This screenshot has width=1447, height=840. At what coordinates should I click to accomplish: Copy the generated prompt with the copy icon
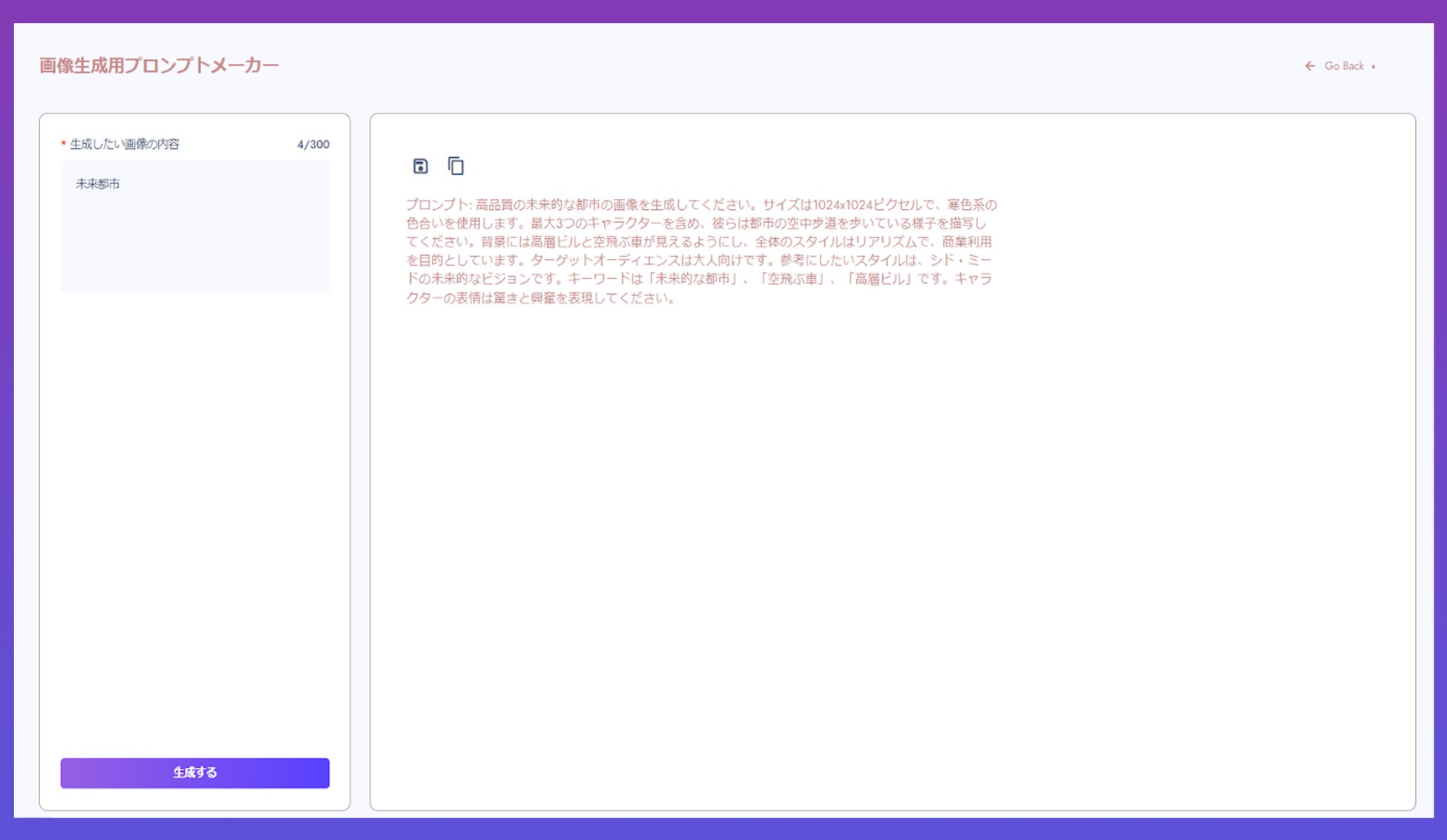(x=456, y=166)
